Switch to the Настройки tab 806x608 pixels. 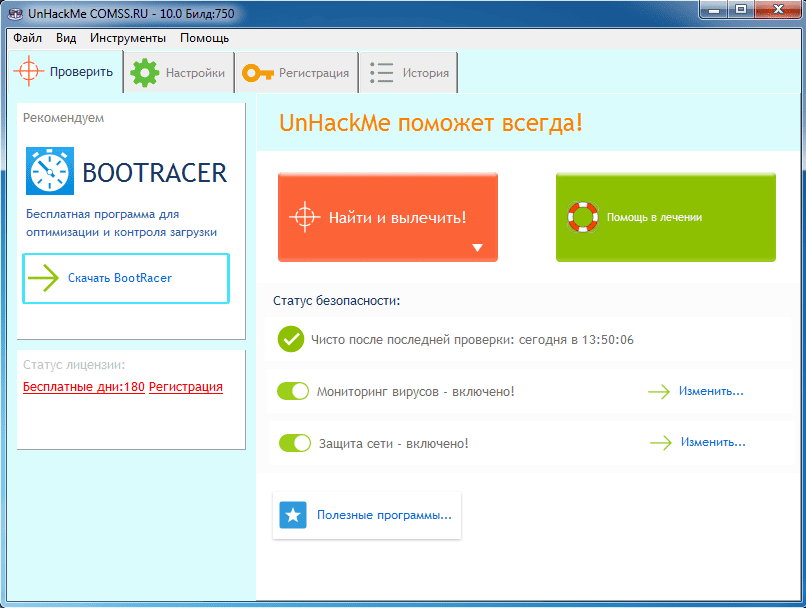pyautogui.click(x=179, y=72)
